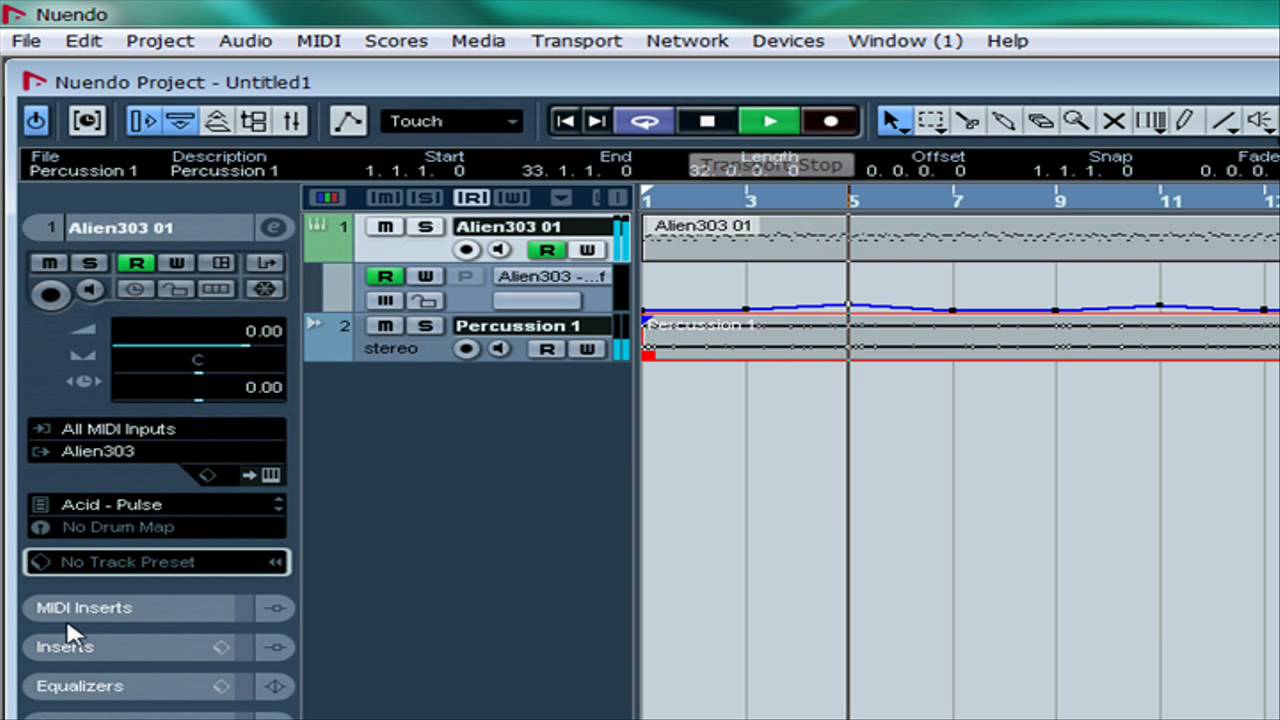Select the Play speaker tool
1280x720 pixels.
click(x=1262, y=121)
